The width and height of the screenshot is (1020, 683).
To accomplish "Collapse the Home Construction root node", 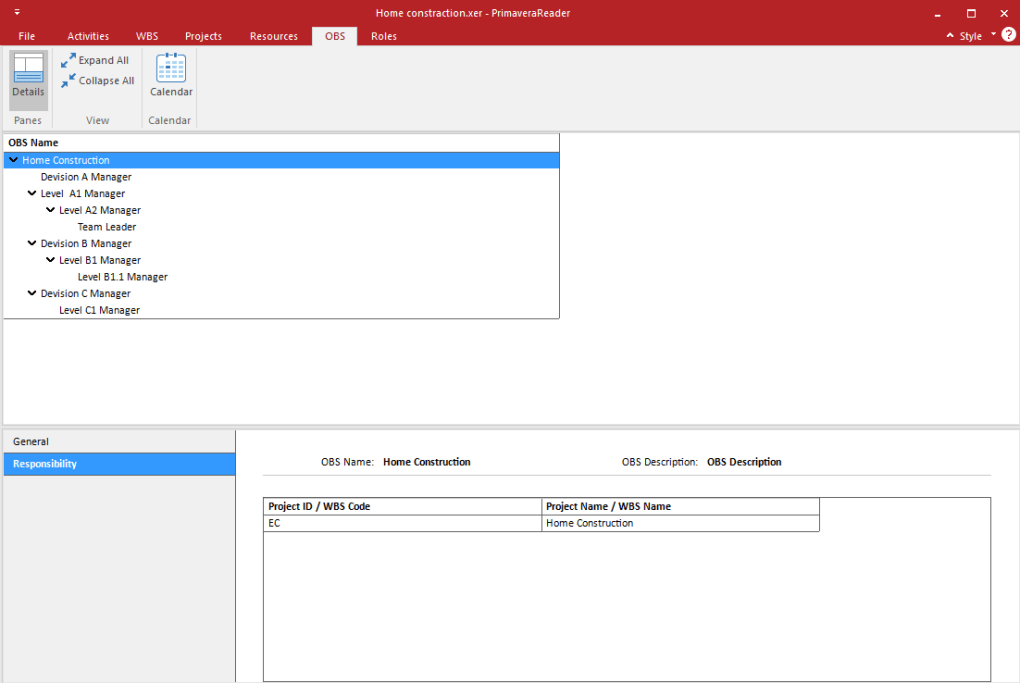I will [13, 160].
